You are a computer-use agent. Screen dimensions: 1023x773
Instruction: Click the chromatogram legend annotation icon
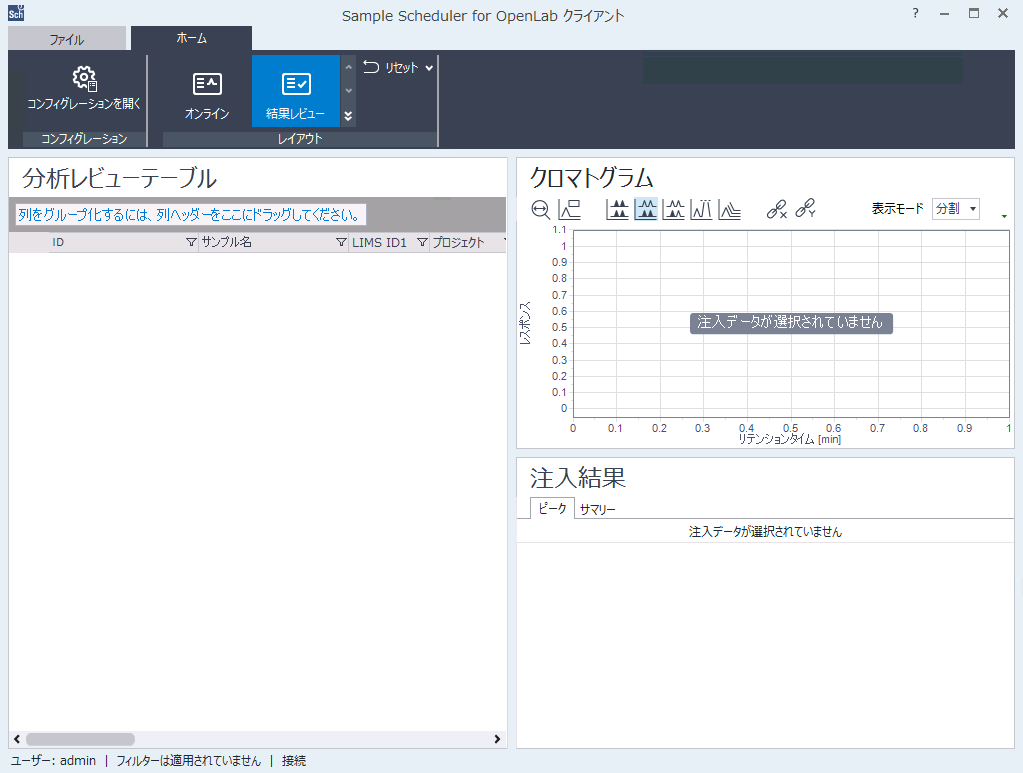[570, 209]
